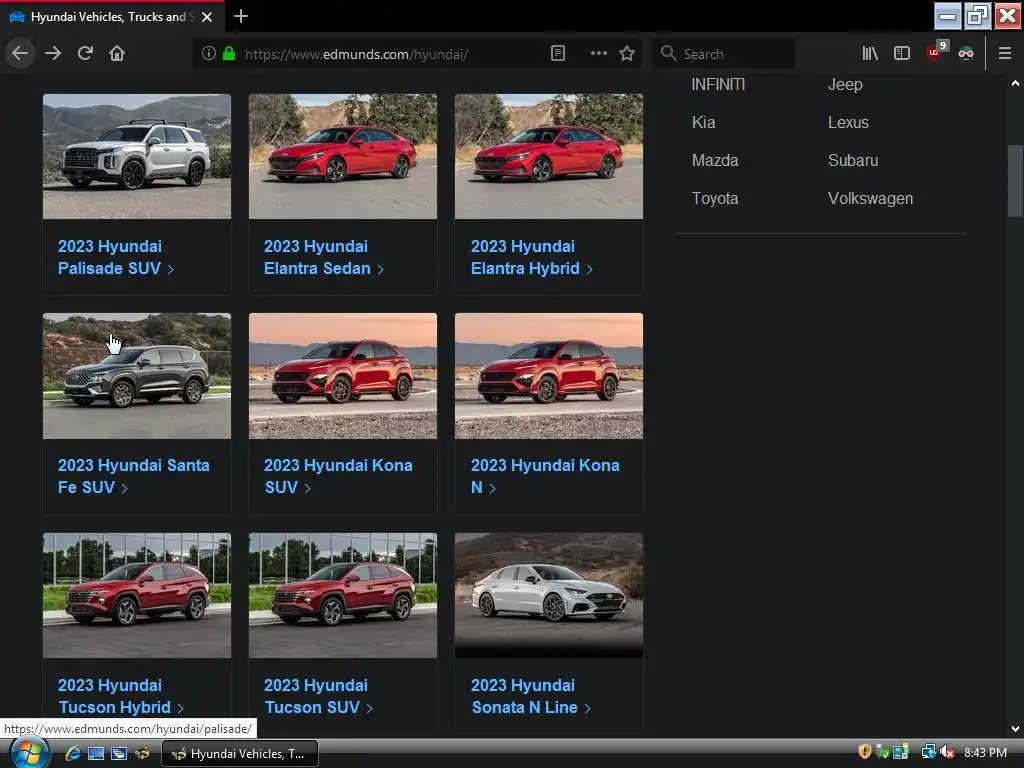
Task: Browse the INFINITI make link
Action: pyautogui.click(x=718, y=84)
